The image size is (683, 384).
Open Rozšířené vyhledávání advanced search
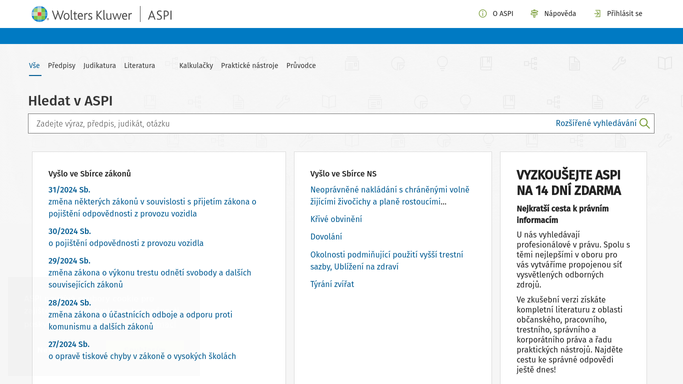coord(595,123)
